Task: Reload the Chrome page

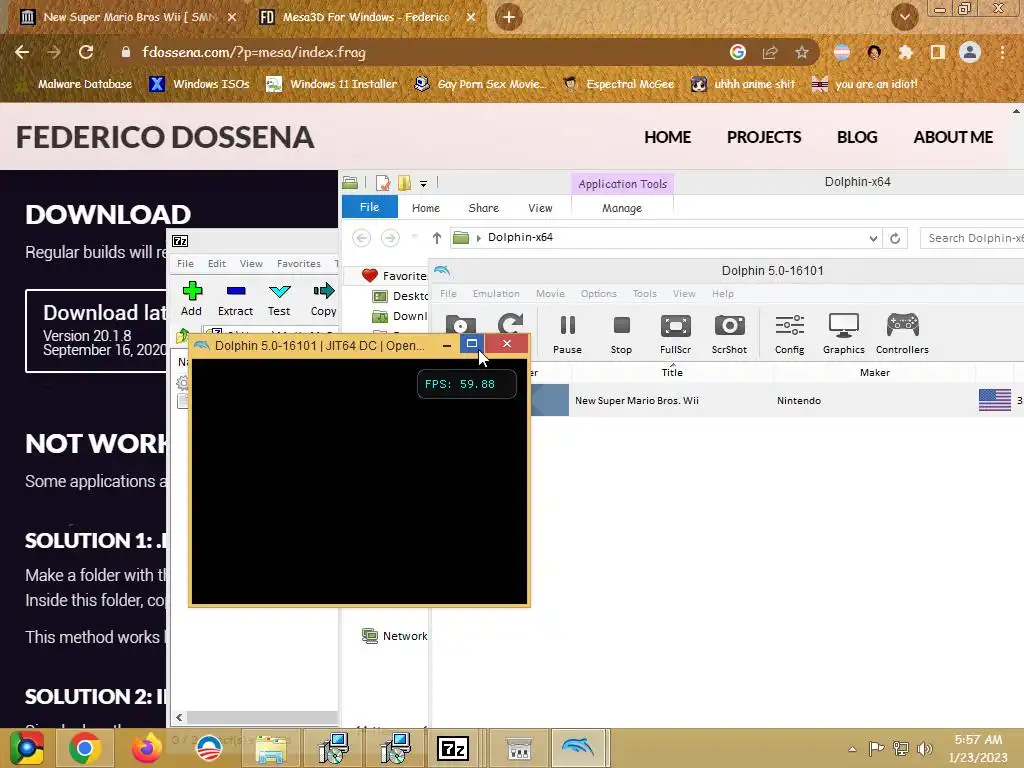Action: click(86, 52)
